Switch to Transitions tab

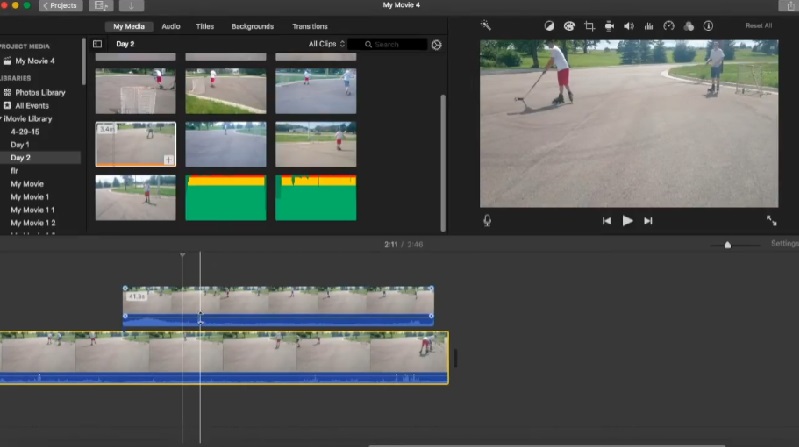click(310, 27)
